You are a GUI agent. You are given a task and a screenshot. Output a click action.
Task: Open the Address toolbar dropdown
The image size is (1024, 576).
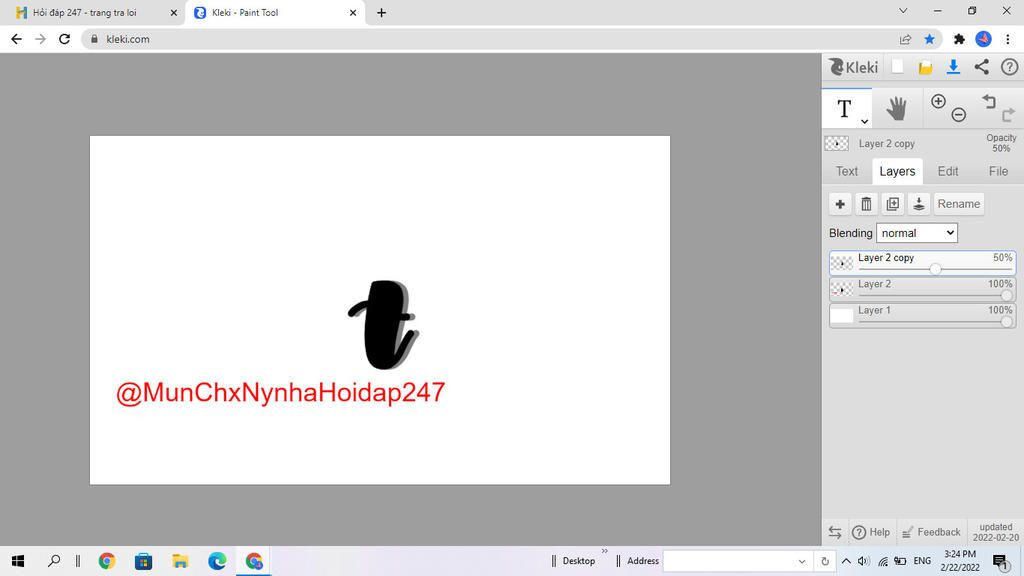point(801,561)
